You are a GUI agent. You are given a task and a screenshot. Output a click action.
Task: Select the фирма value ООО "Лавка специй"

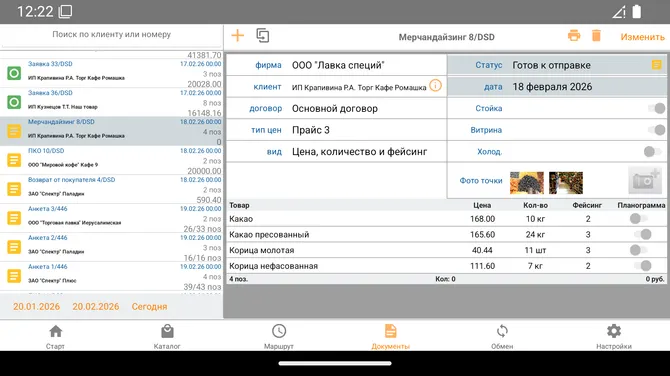(338, 65)
